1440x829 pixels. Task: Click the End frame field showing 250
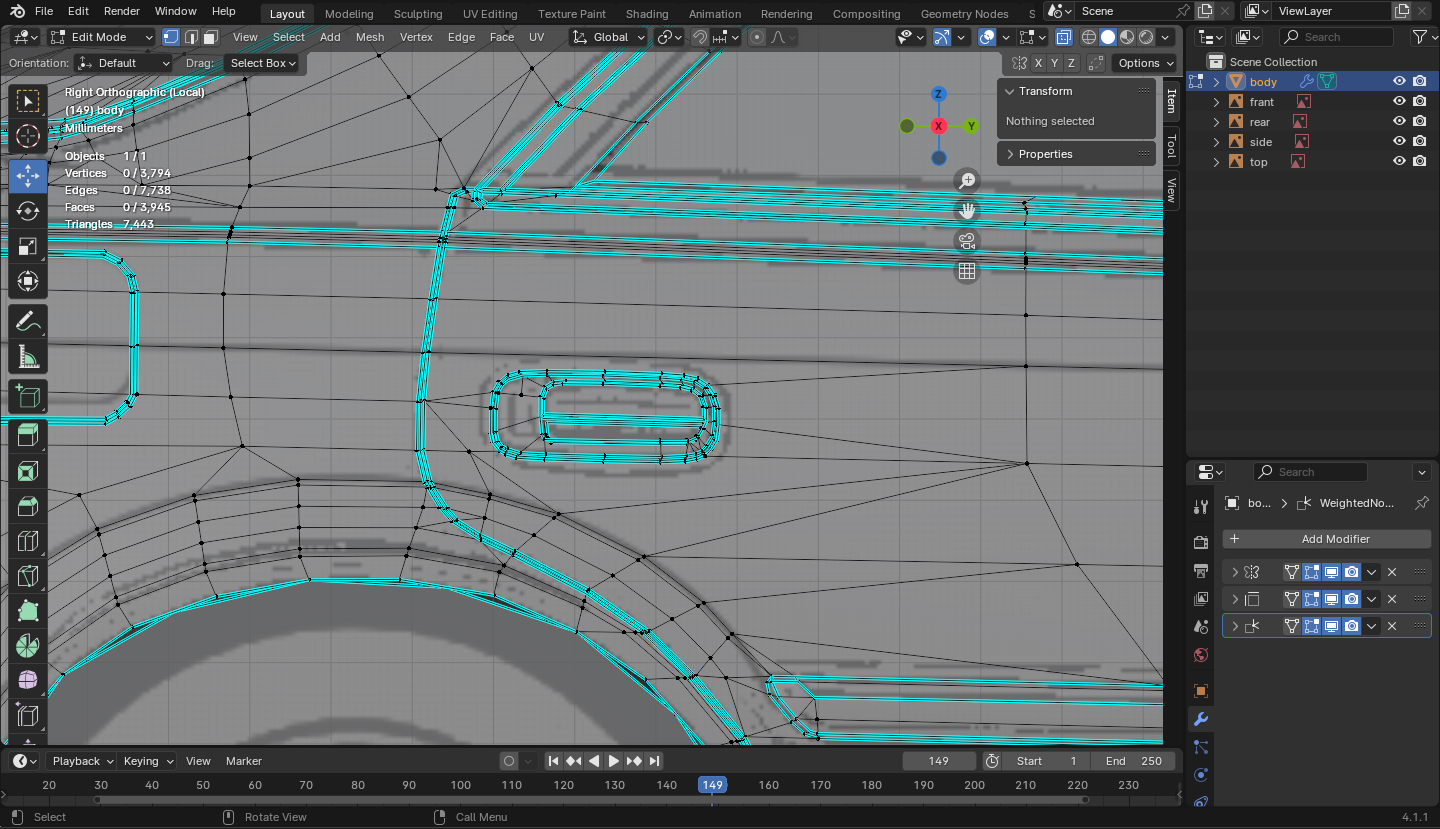[x=1134, y=761]
